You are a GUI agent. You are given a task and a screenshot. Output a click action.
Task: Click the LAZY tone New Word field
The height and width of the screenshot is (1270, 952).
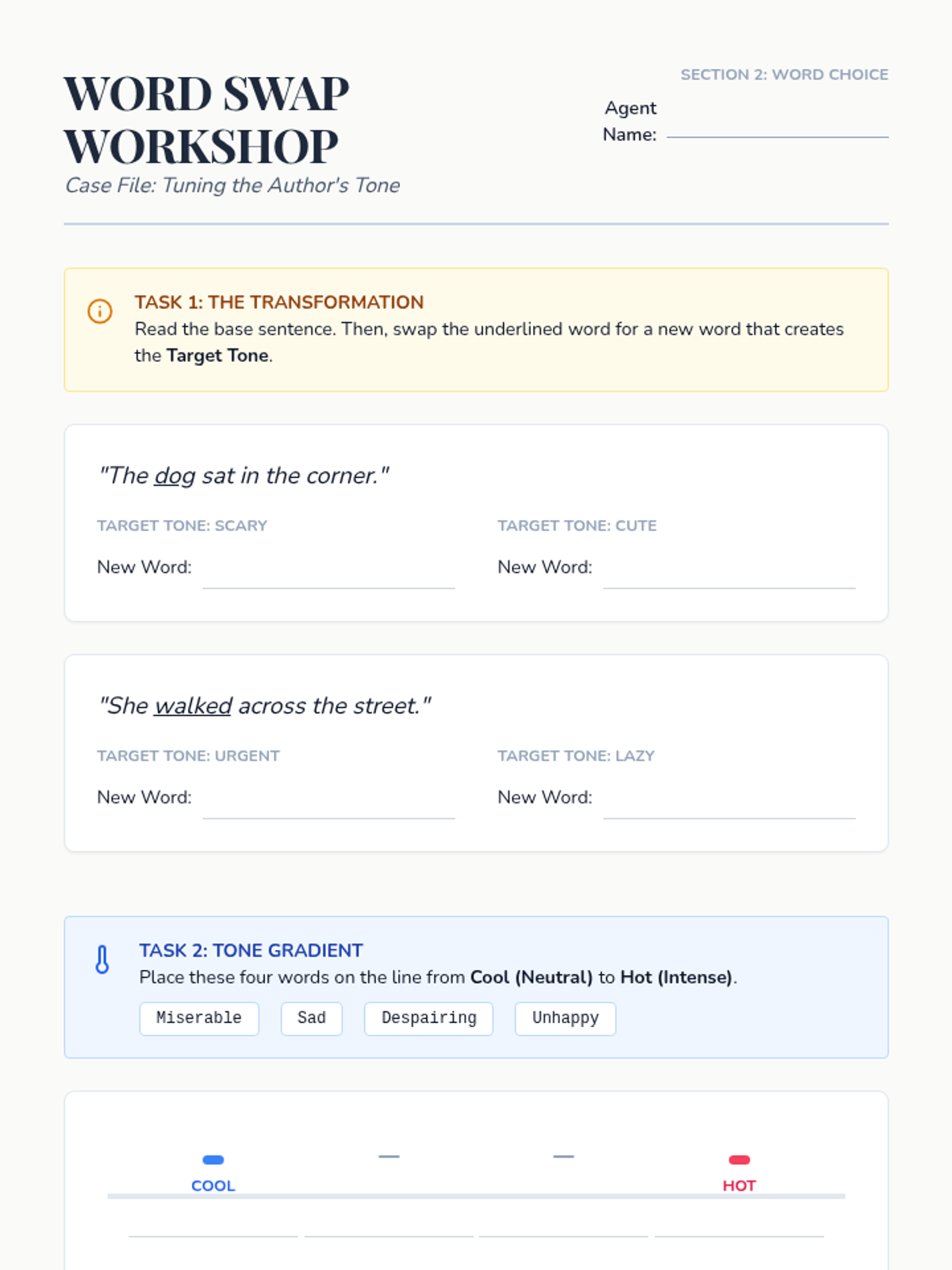coord(729,806)
